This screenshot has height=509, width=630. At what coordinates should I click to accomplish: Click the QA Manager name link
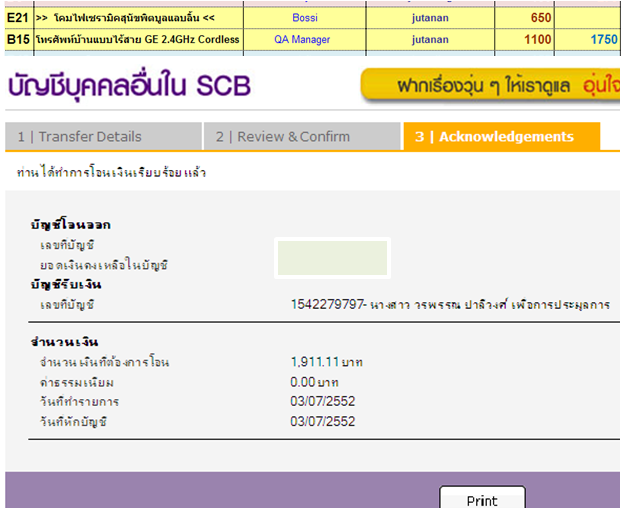point(302,39)
